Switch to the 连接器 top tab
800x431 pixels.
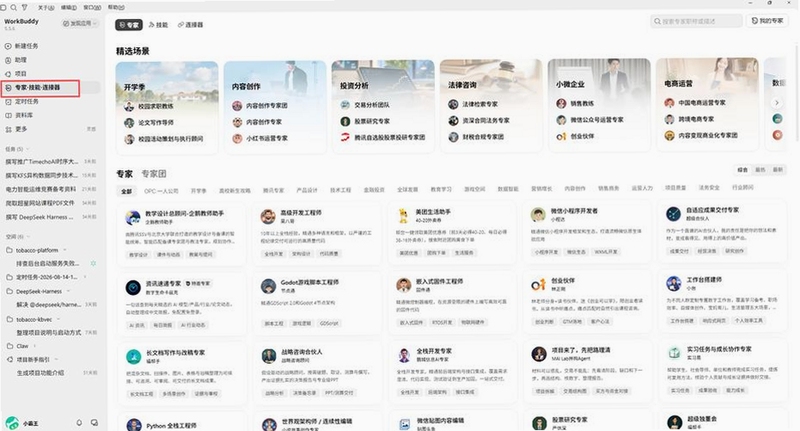click(190, 24)
